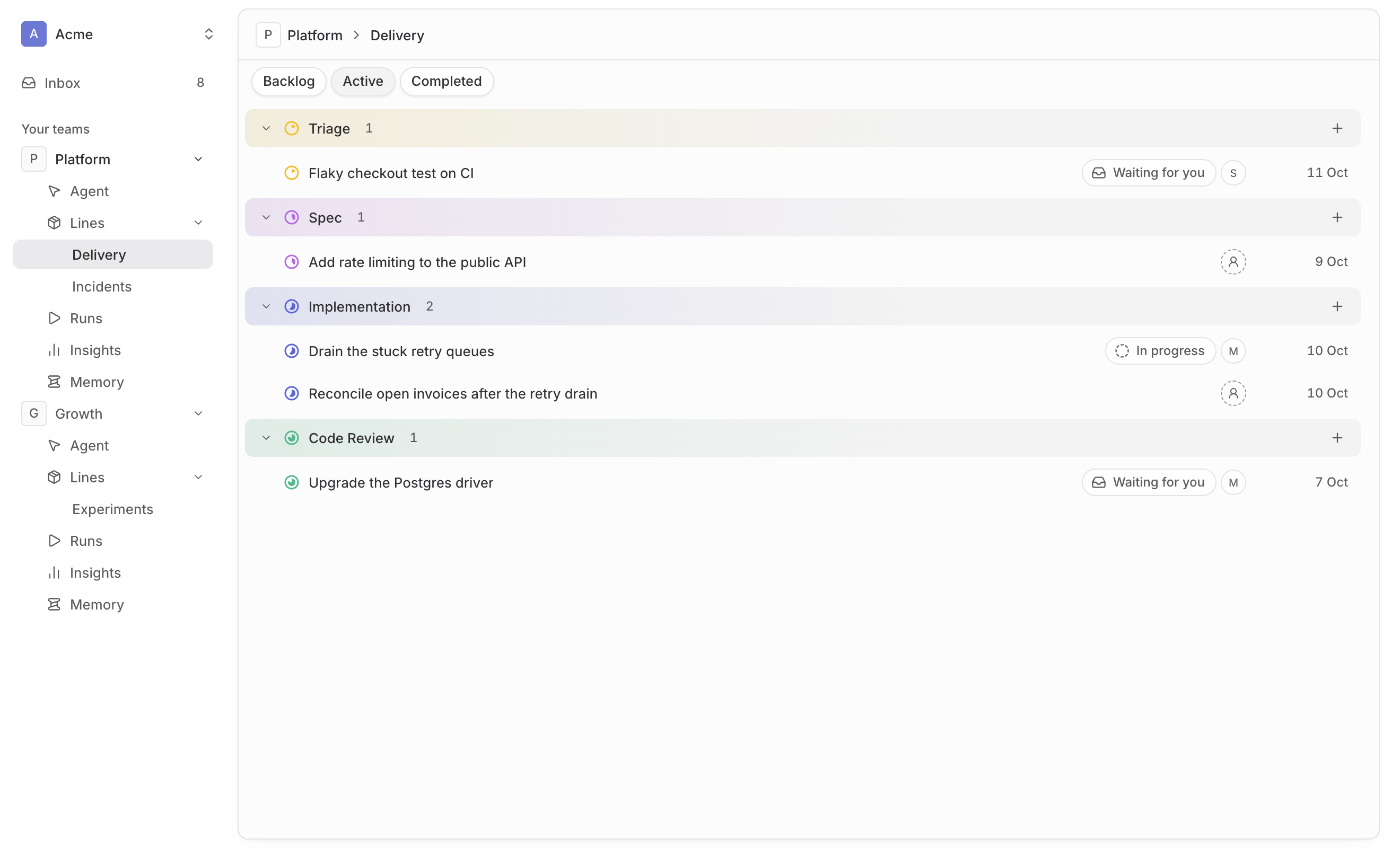This screenshot has width=1400, height=848.
Task: Click the Implementation stage icon in header
Action: (x=292, y=307)
